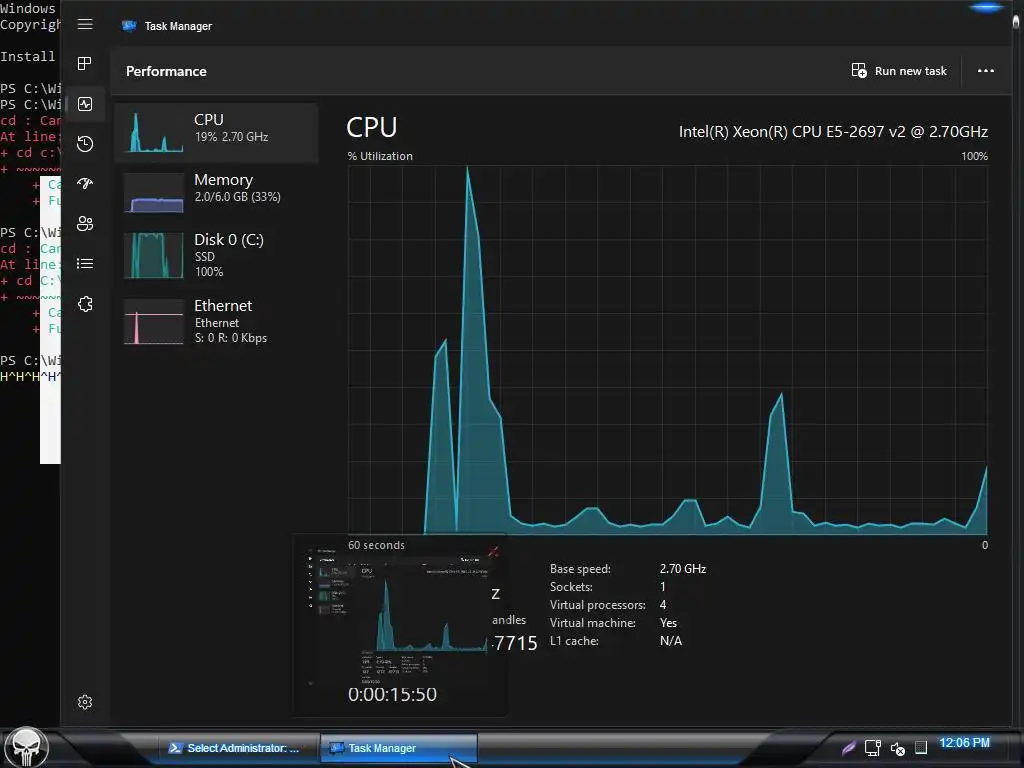Select the Memory performance entry
1024x768 pixels.
coord(216,191)
